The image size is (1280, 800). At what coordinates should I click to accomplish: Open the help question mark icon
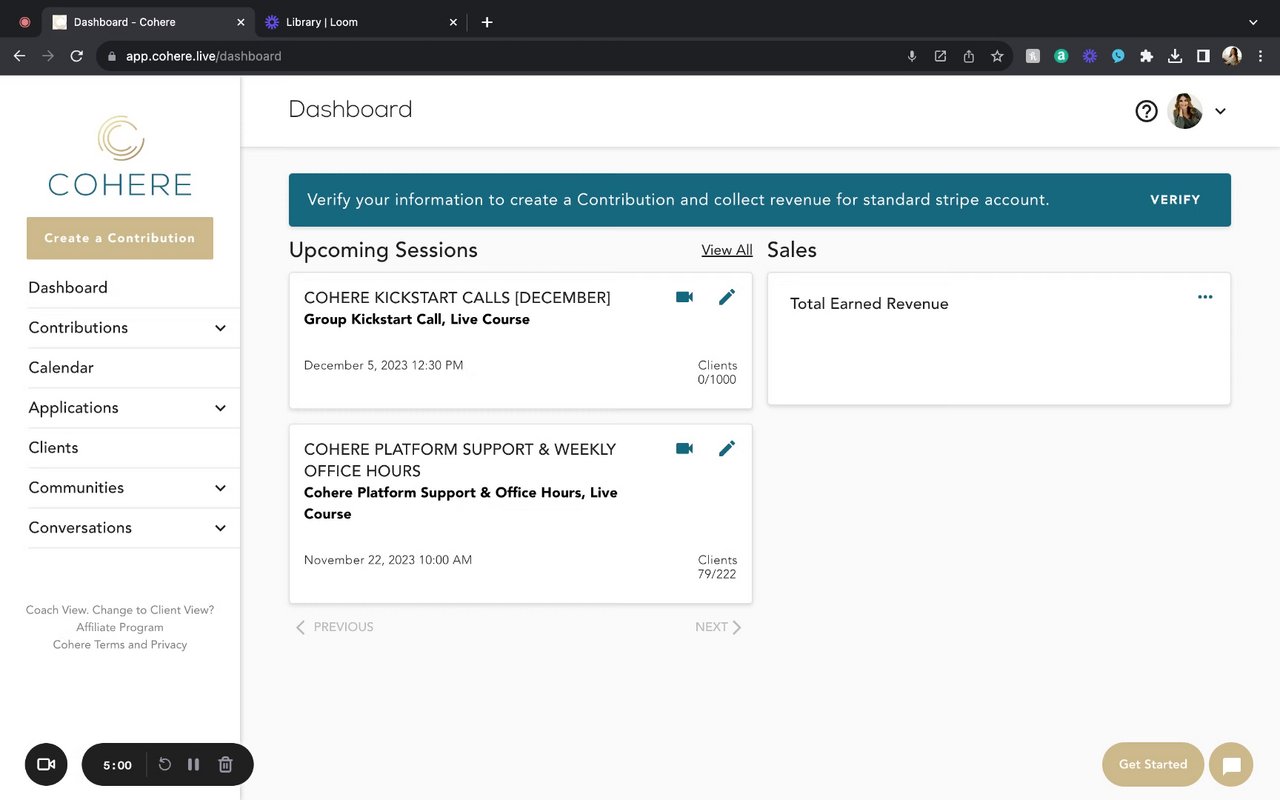pos(1146,111)
